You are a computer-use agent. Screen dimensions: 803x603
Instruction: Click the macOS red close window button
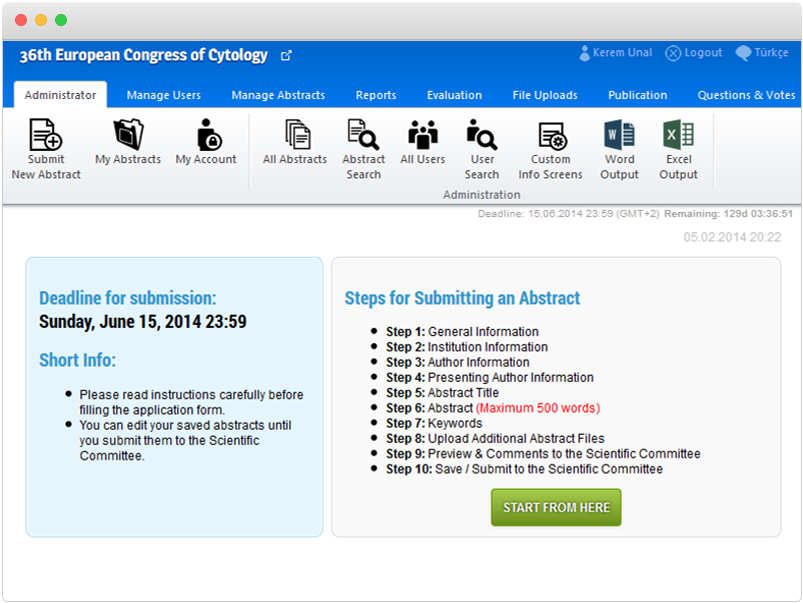point(21,20)
